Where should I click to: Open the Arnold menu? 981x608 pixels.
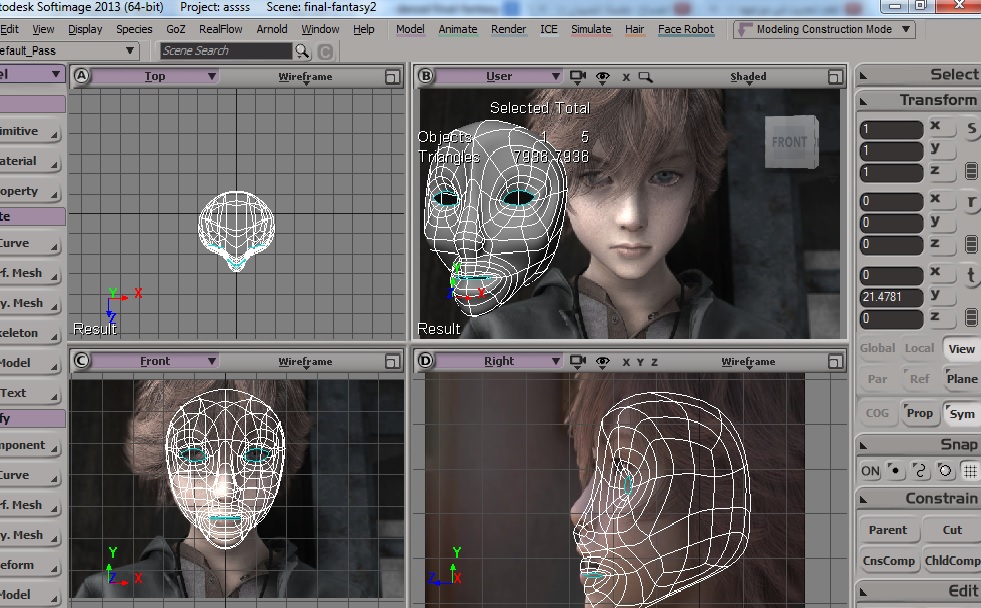272,29
